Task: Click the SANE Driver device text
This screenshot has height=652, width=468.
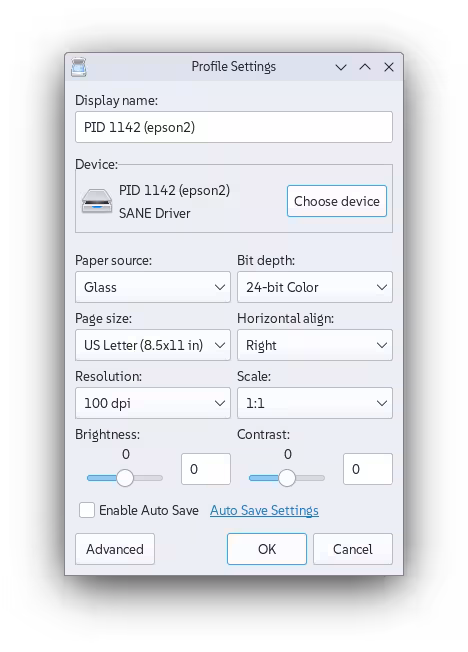Action: (x=154, y=213)
